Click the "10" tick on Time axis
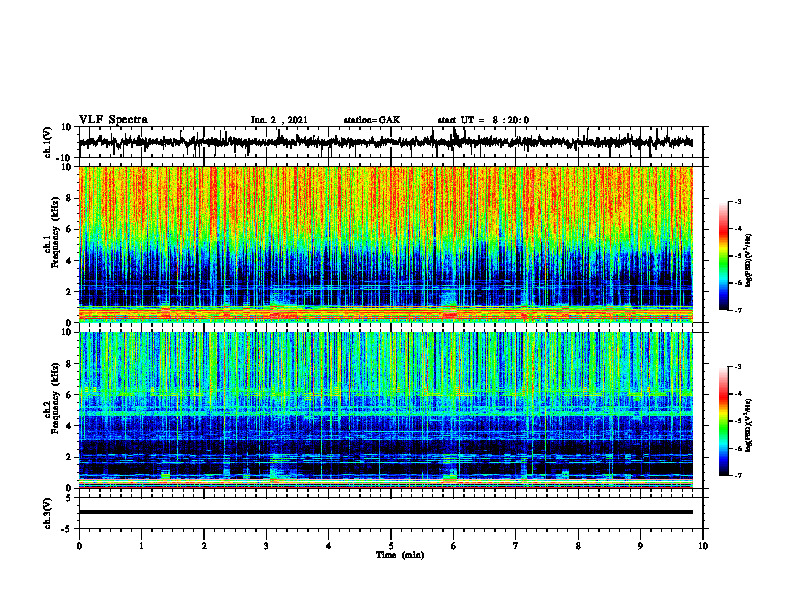Viewport: 792px width, 612px height. point(703,546)
